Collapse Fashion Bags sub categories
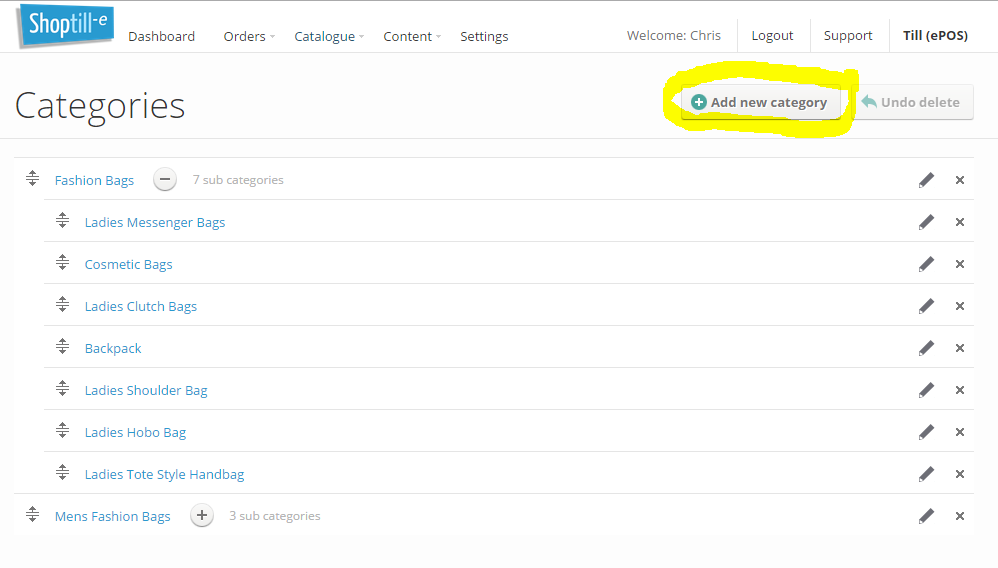Screen dimensions: 998x568 click(x=165, y=180)
